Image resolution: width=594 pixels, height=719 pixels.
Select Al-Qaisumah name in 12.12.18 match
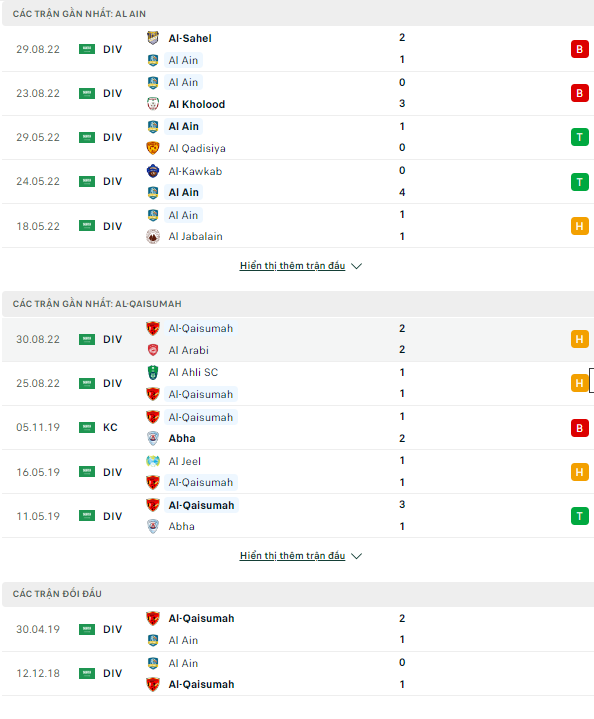pyautogui.click(x=201, y=684)
